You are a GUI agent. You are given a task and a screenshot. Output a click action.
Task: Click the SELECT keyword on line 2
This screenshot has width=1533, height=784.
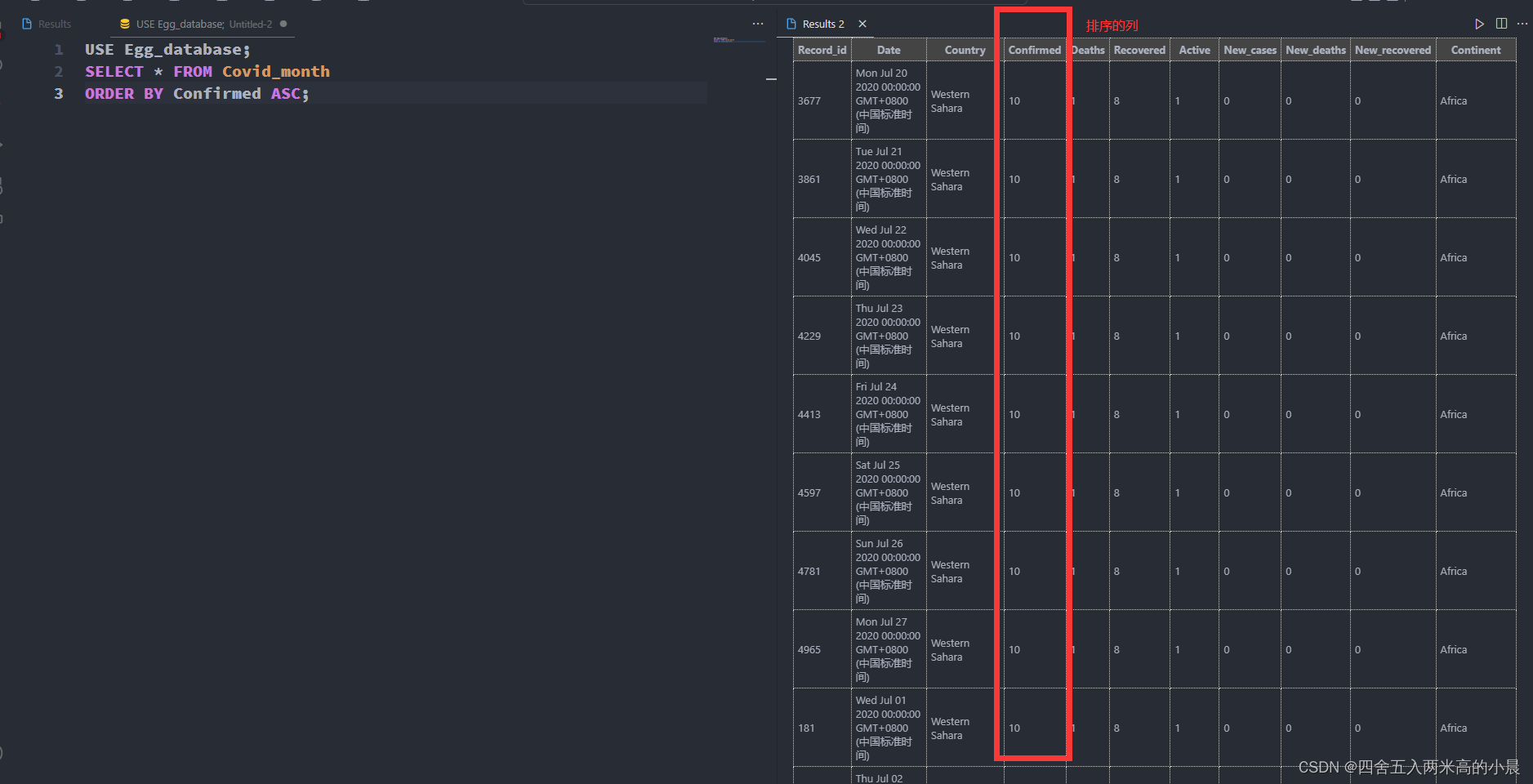click(114, 72)
